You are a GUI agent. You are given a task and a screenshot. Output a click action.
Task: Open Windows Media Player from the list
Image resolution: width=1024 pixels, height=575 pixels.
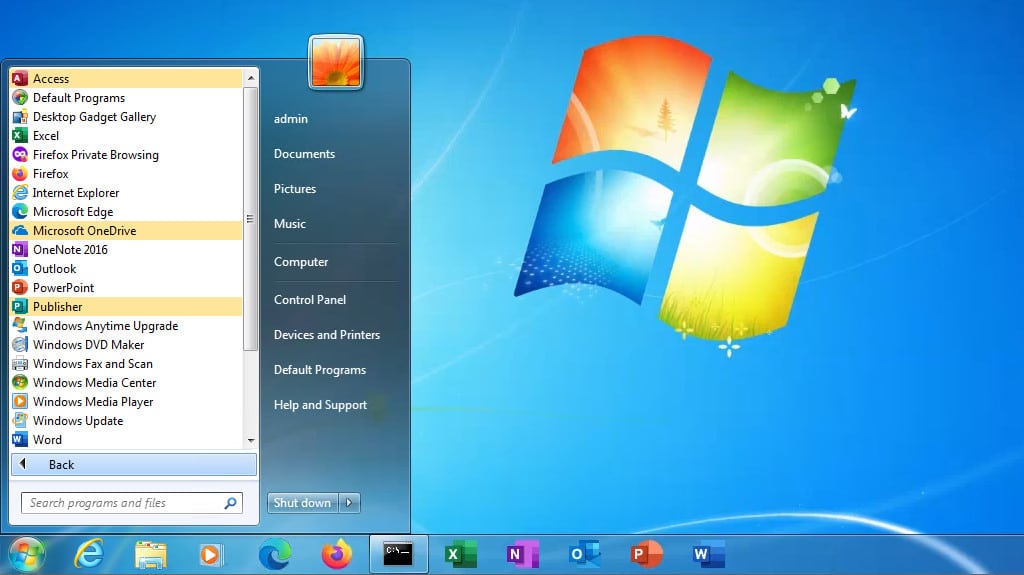[x=127, y=401]
